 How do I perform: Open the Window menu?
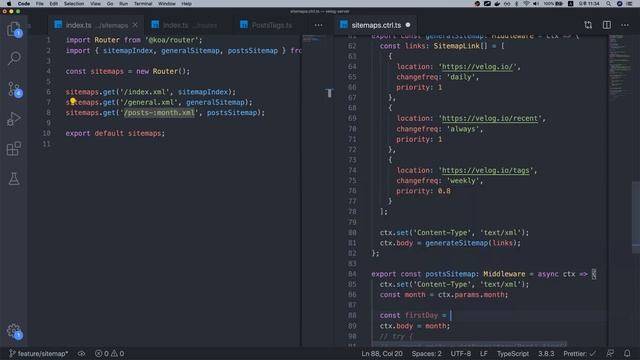[x=167, y=4]
